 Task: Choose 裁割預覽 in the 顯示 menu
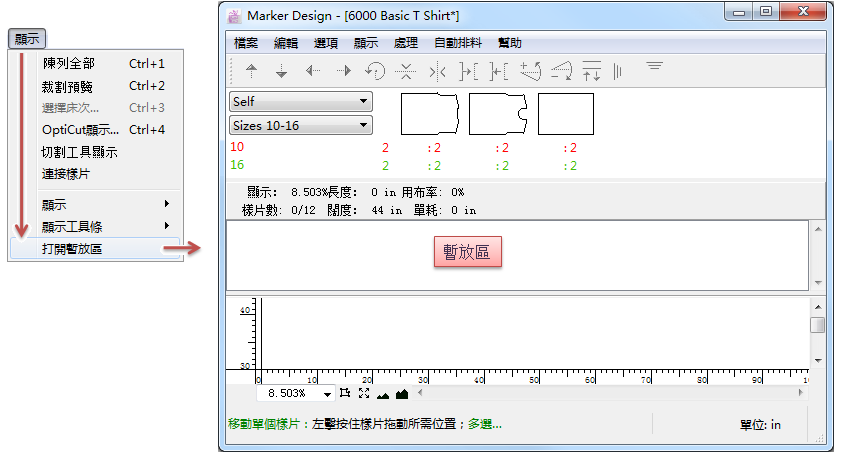click(69, 86)
